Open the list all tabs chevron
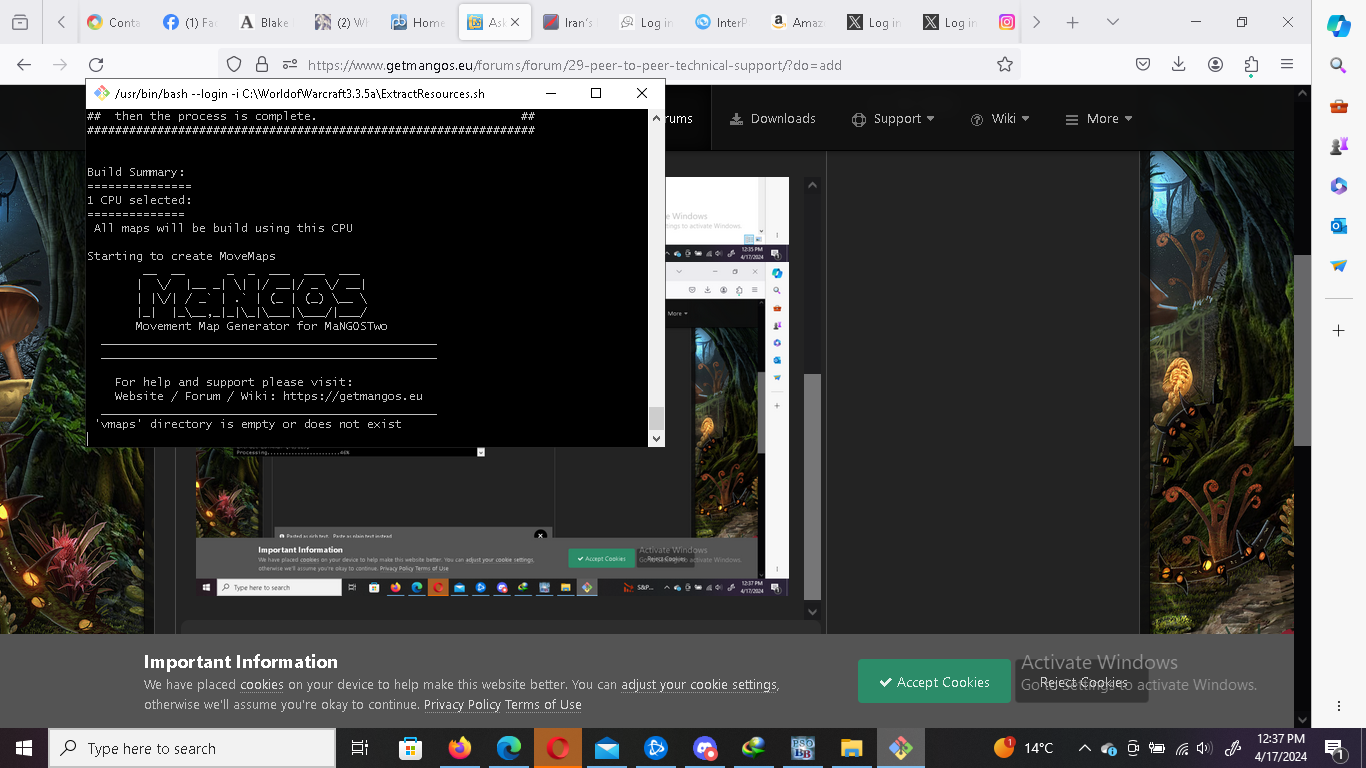 pyautogui.click(x=1113, y=22)
